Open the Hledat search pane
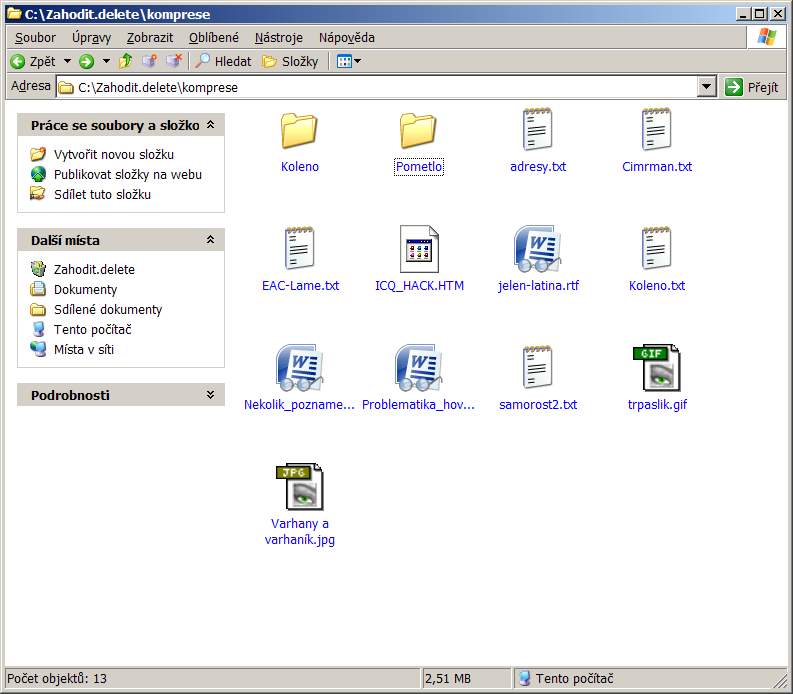 pos(223,61)
